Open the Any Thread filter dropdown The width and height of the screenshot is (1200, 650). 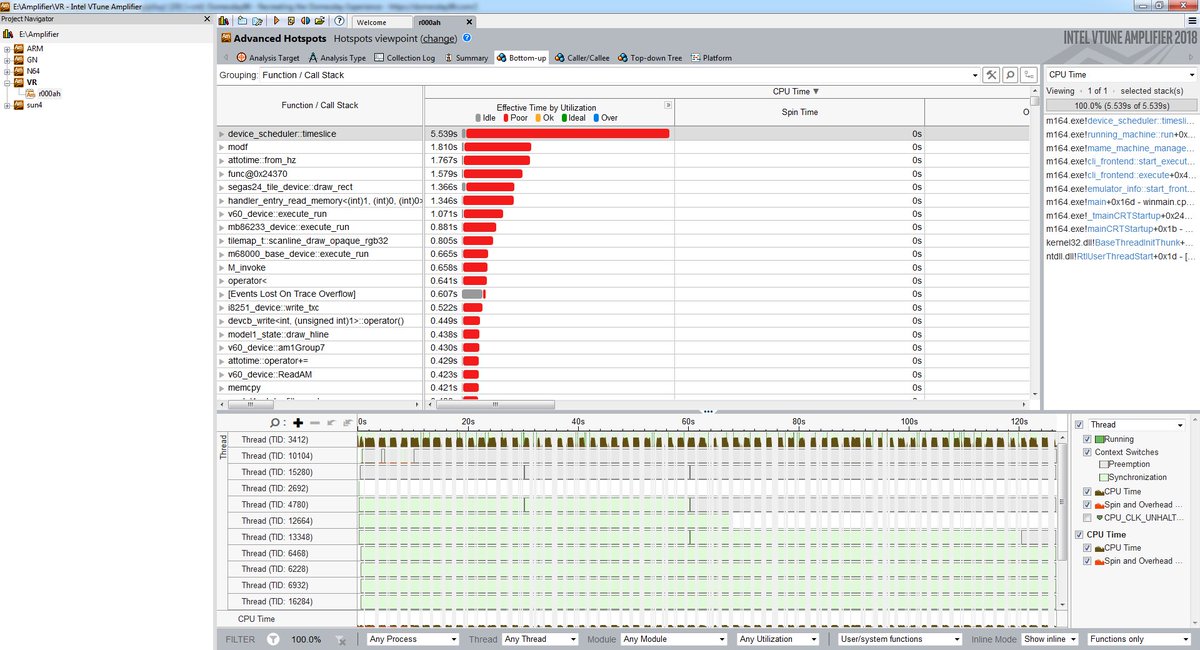[x=540, y=639]
